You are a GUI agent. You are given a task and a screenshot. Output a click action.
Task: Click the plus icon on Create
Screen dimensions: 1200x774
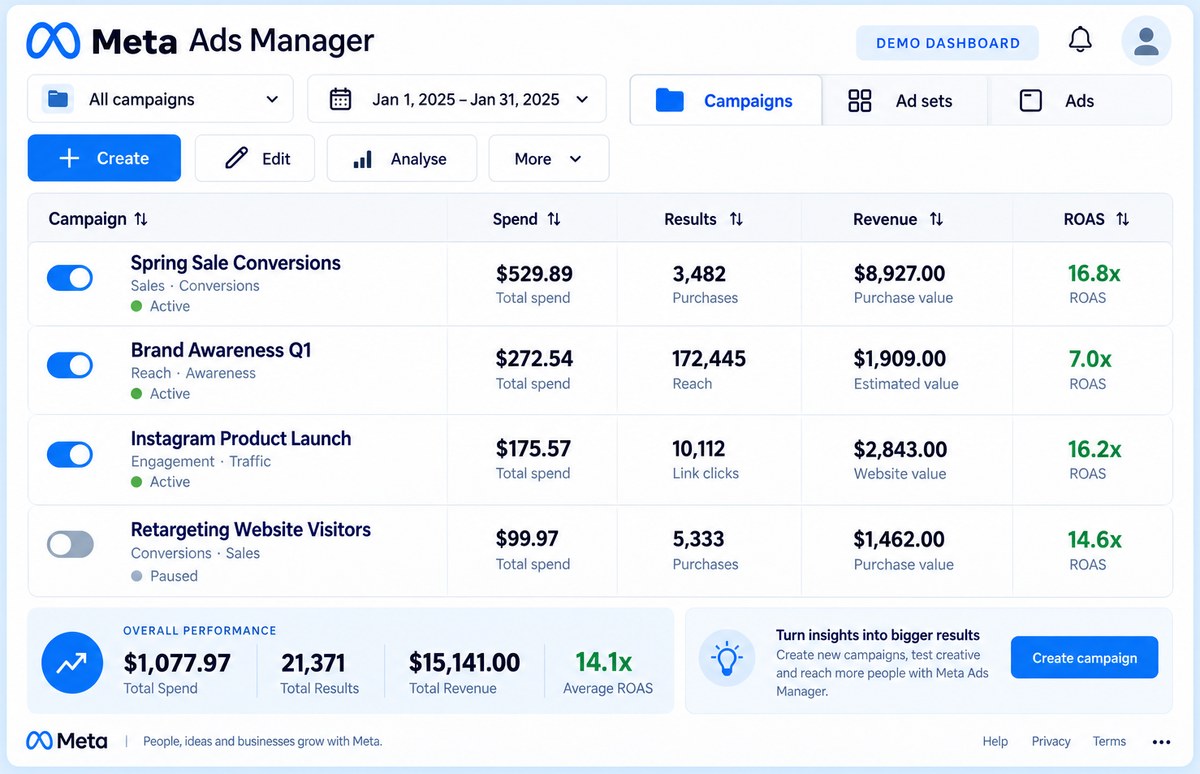(x=69, y=158)
